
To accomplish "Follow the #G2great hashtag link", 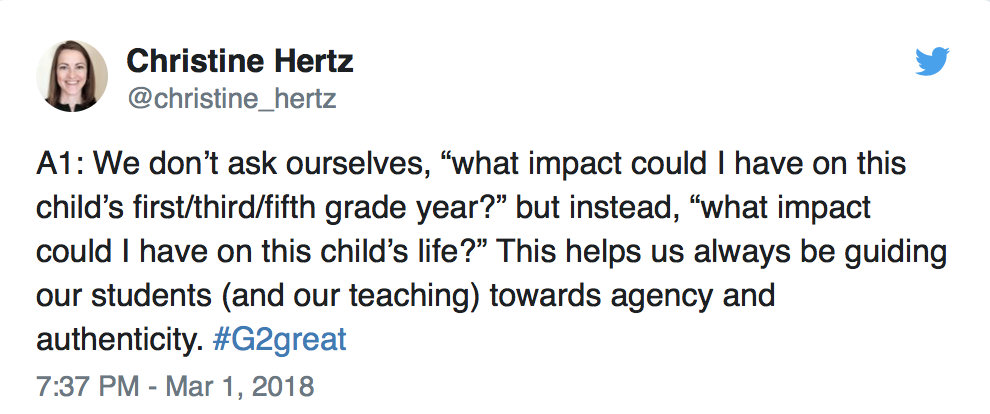I will [280, 340].
